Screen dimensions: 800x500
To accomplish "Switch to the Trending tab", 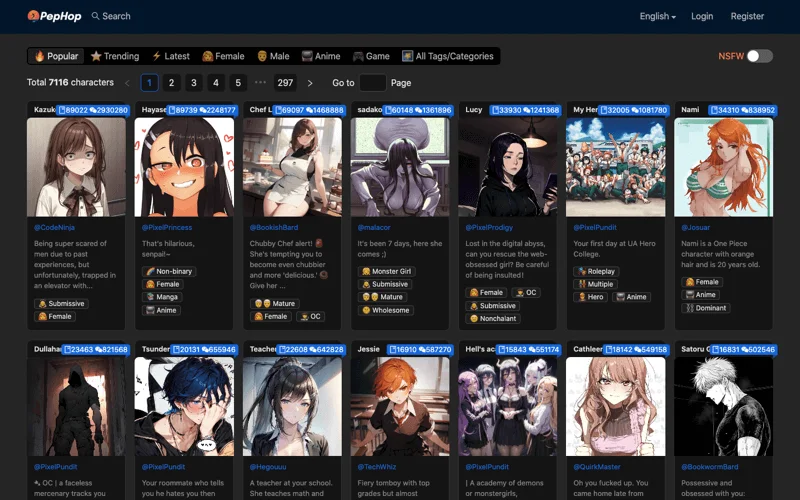I will [x=115, y=56].
